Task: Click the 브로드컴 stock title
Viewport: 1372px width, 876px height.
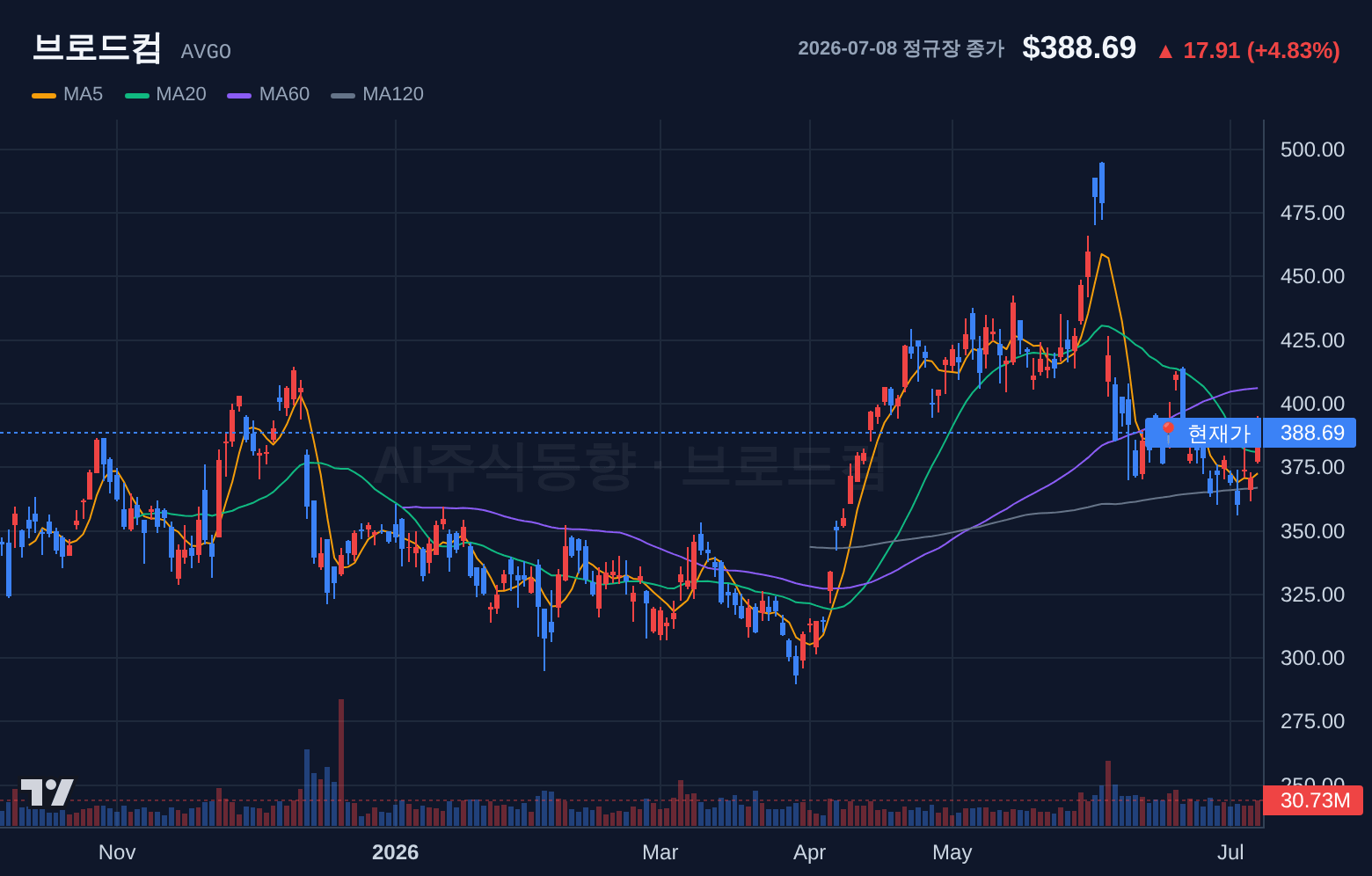Action: 97,47
